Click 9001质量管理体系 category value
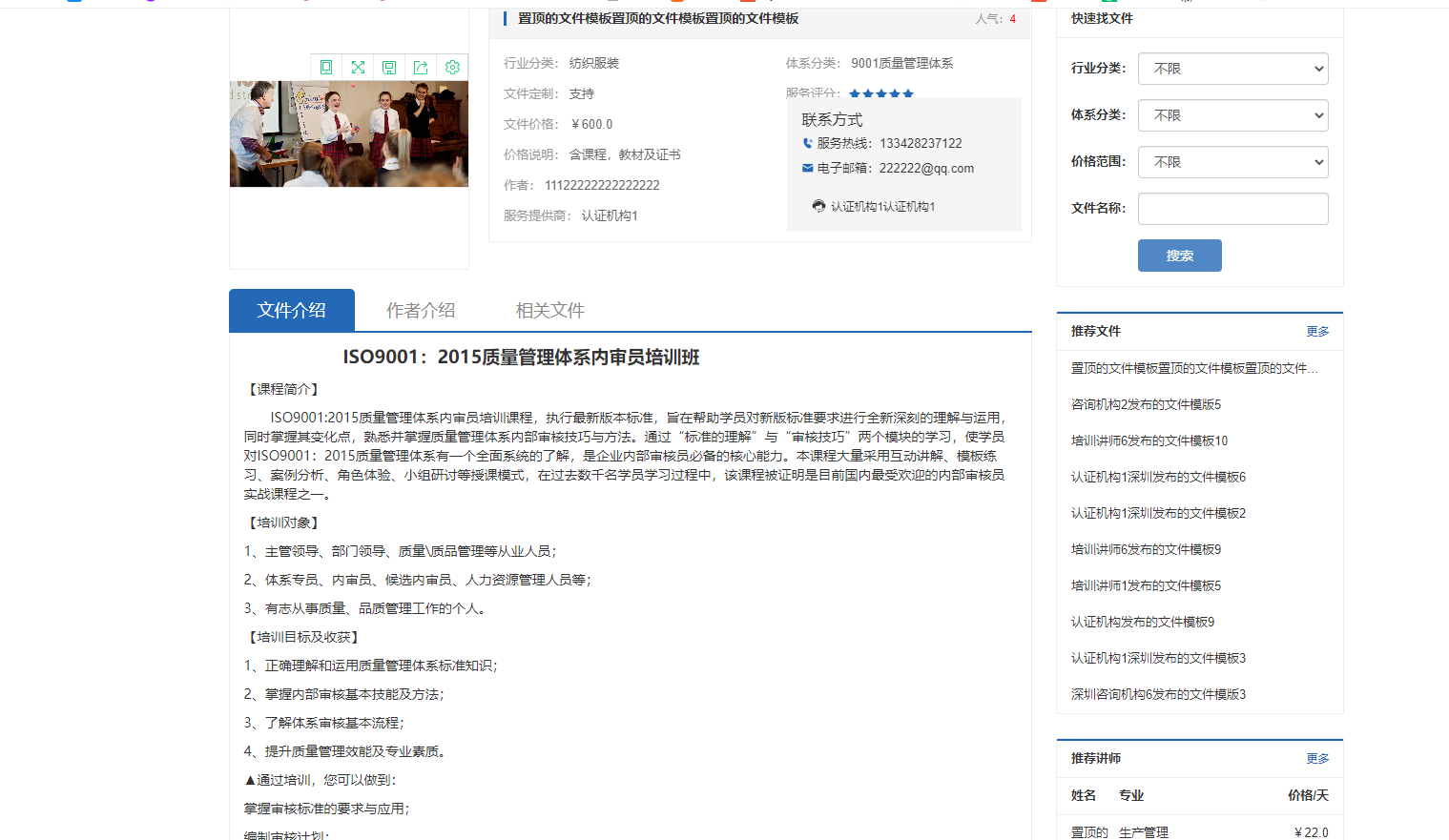Image resolution: width=1449 pixels, height=840 pixels. coord(901,63)
